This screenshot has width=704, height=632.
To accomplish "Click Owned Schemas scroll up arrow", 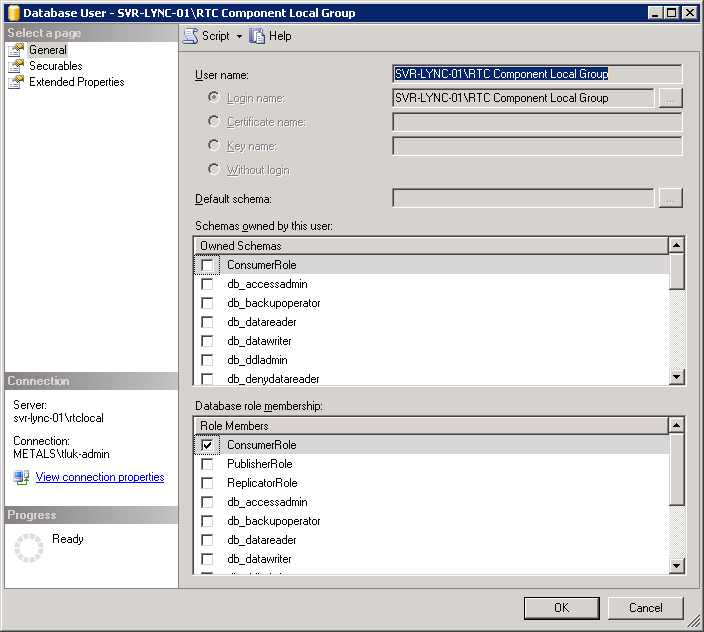I will coord(677,245).
